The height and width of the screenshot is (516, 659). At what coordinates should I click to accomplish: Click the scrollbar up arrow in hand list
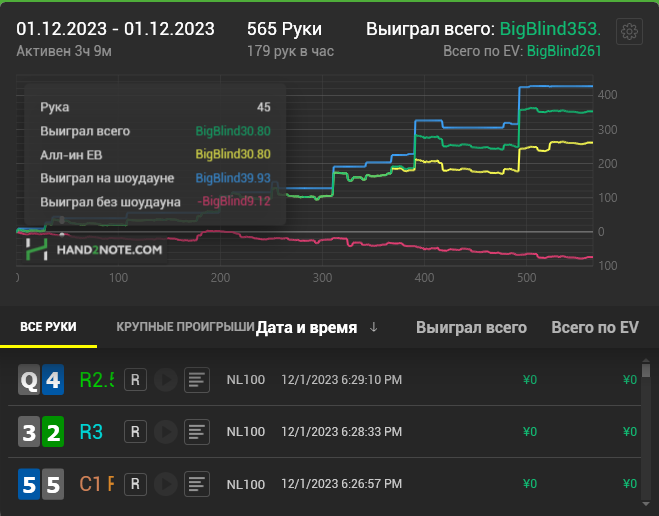[x=646, y=361]
